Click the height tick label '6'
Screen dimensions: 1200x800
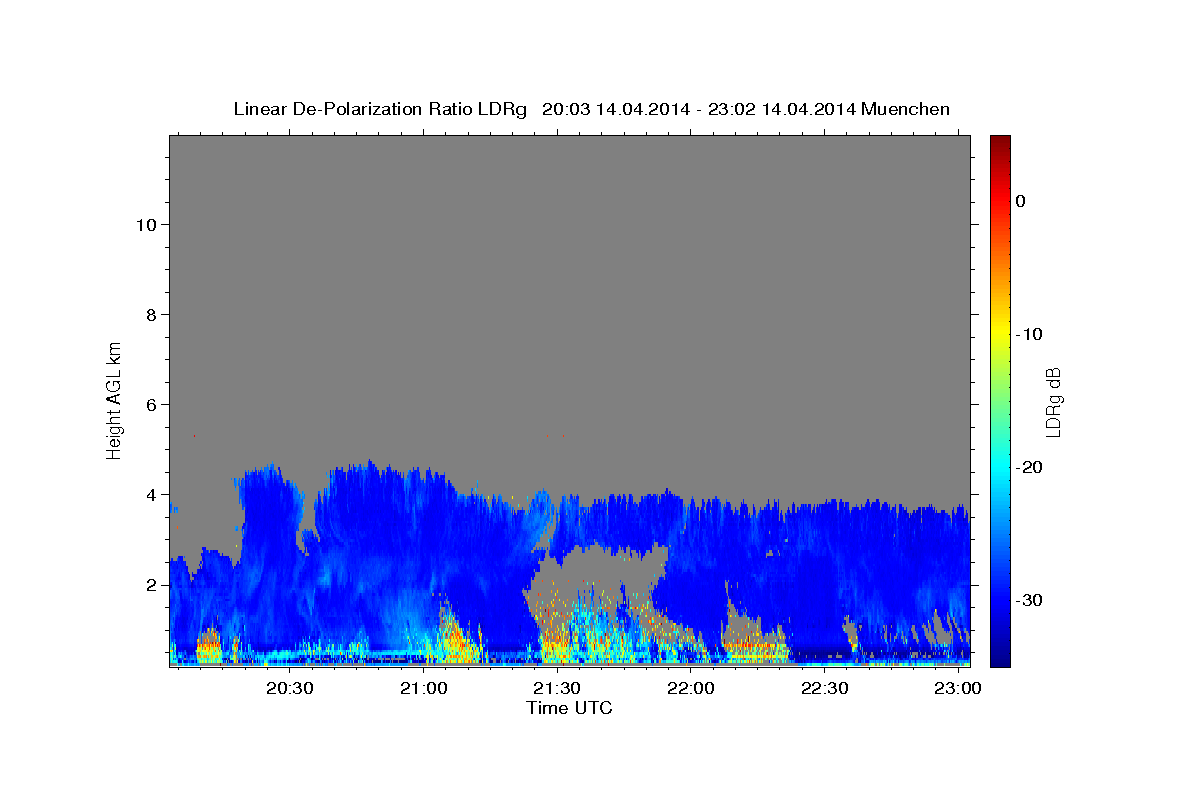click(151, 404)
